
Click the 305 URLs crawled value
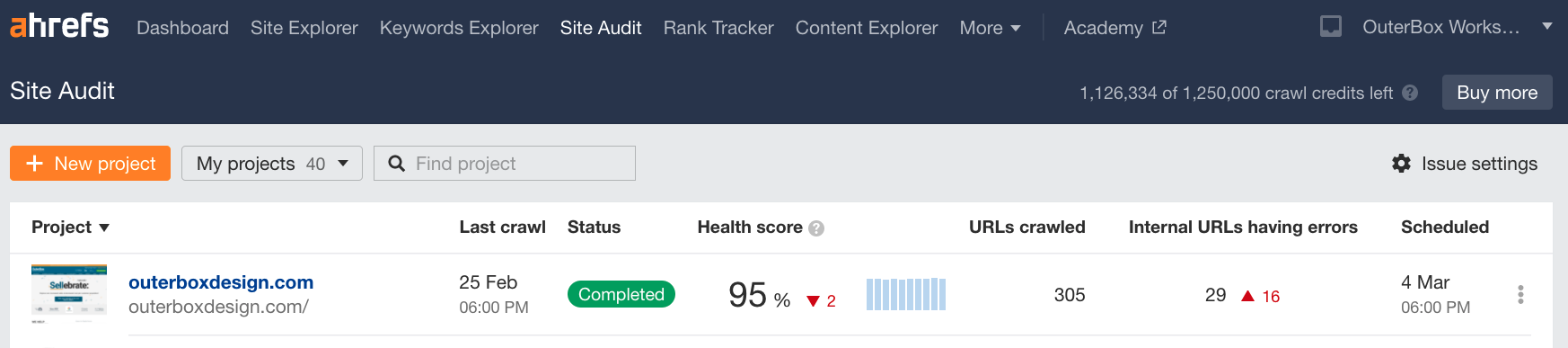pos(1070,295)
